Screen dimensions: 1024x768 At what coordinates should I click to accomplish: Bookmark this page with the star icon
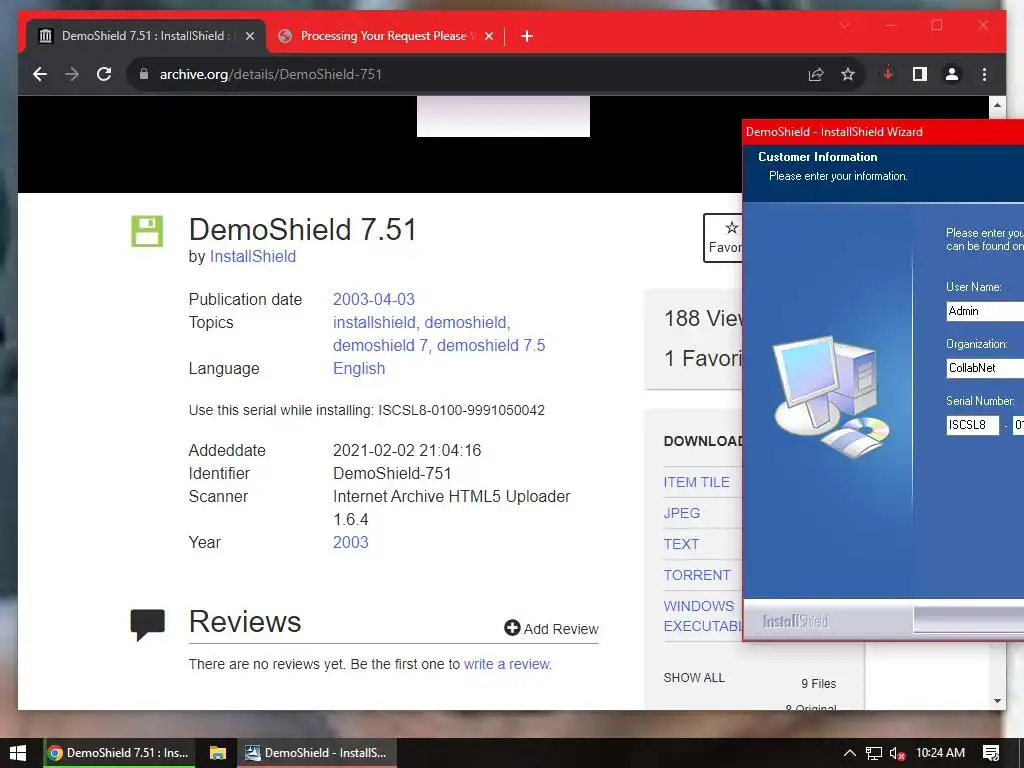[x=848, y=74]
